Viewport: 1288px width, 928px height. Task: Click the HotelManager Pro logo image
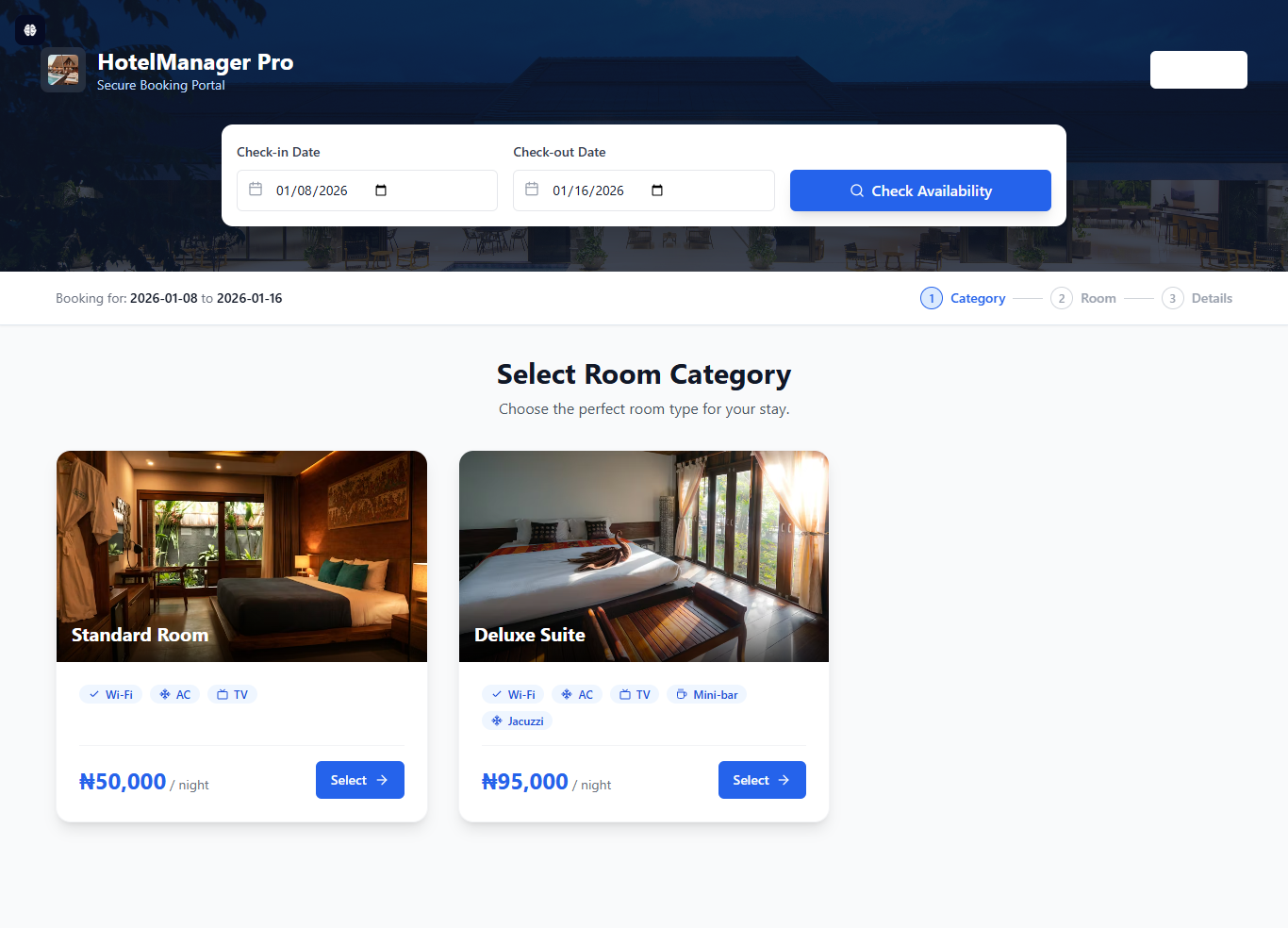[x=63, y=70]
